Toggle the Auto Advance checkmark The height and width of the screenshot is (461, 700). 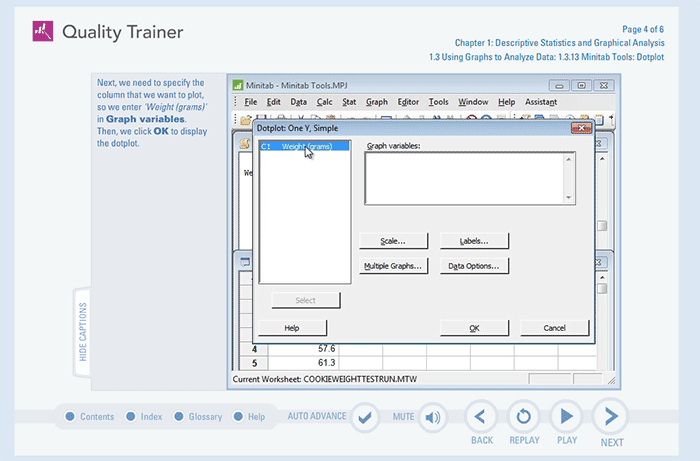pos(366,417)
